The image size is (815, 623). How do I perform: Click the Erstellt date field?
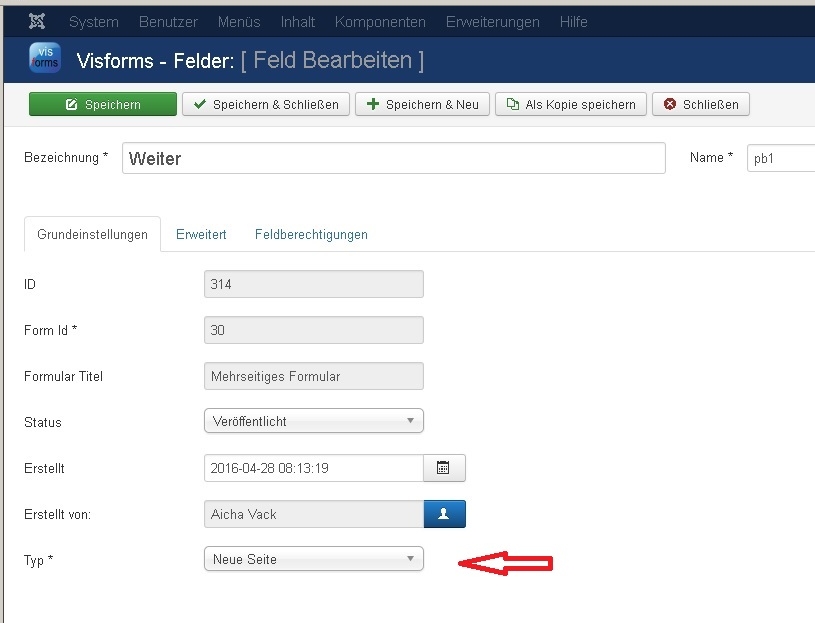pyautogui.click(x=314, y=468)
